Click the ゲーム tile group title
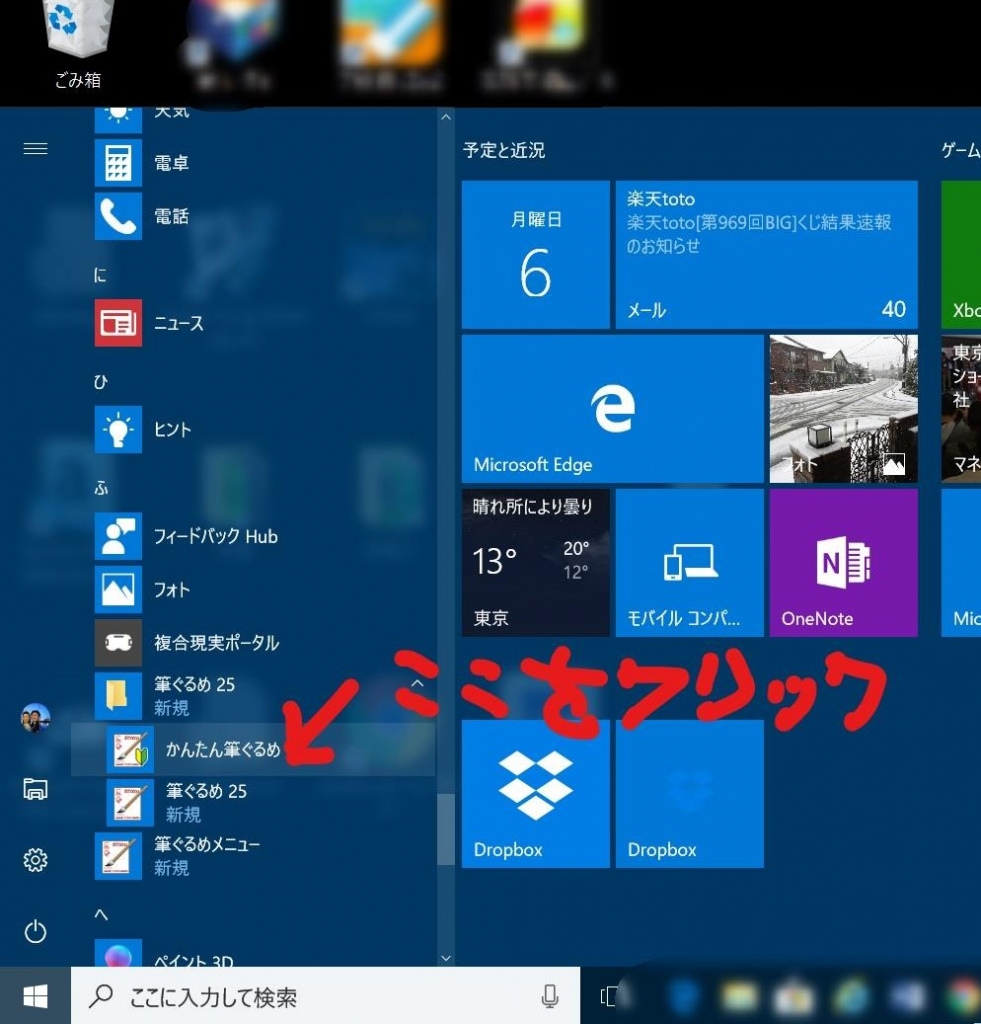The width and height of the screenshot is (981, 1024). tap(961, 150)
